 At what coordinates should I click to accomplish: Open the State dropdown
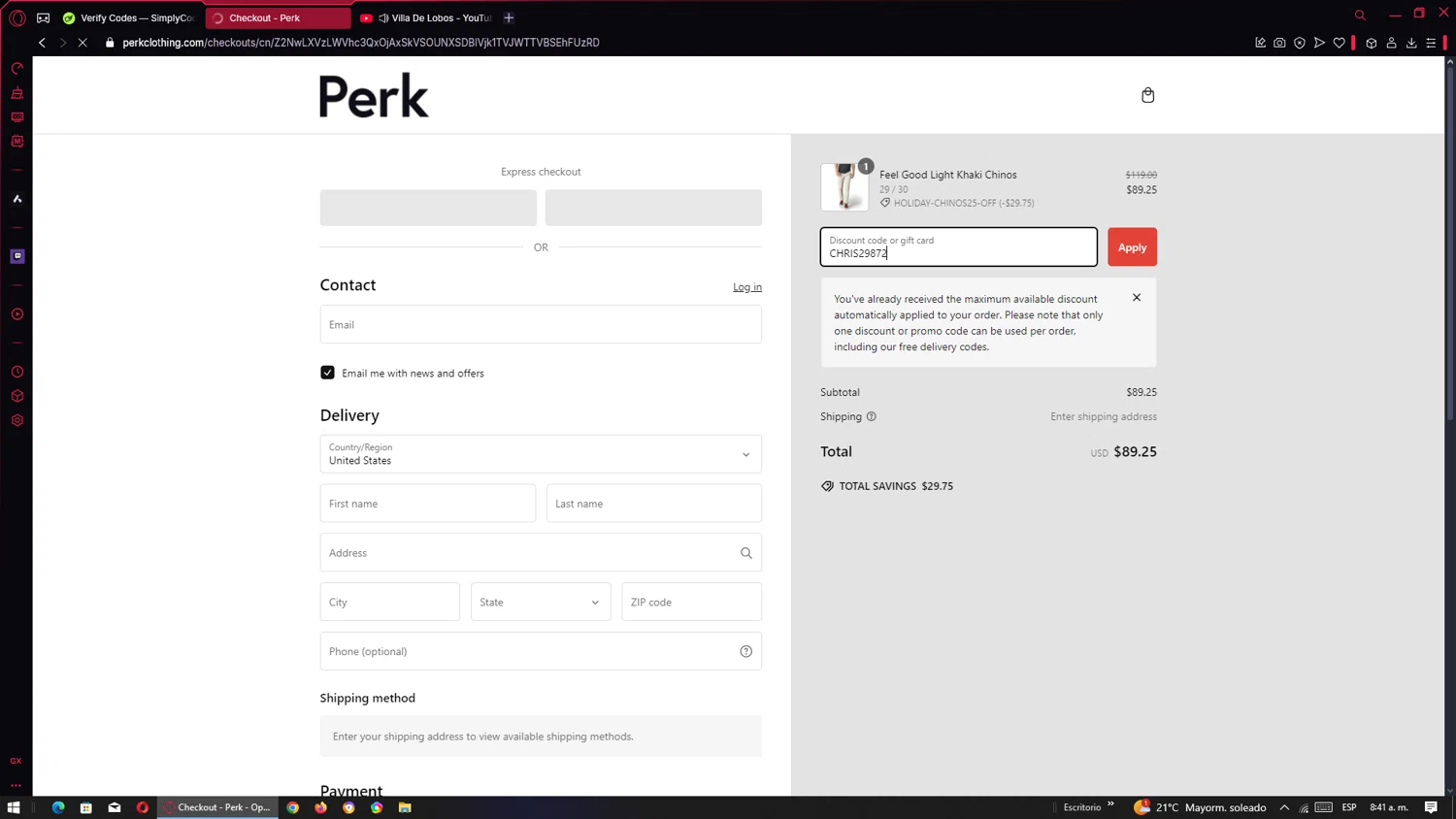pos(541,602)
